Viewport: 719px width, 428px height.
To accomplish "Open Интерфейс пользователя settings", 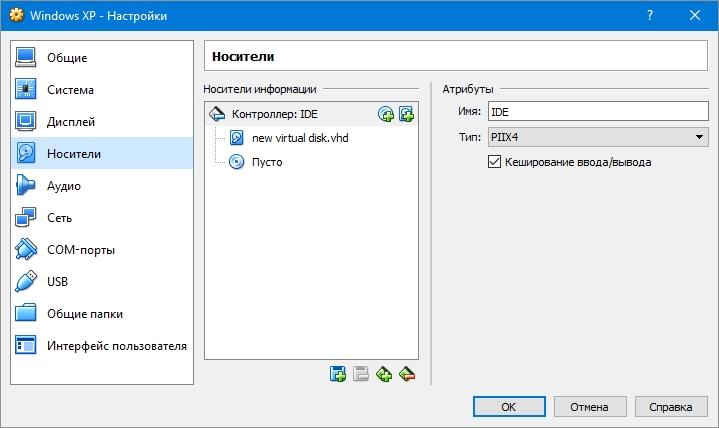I will point(102,345).
